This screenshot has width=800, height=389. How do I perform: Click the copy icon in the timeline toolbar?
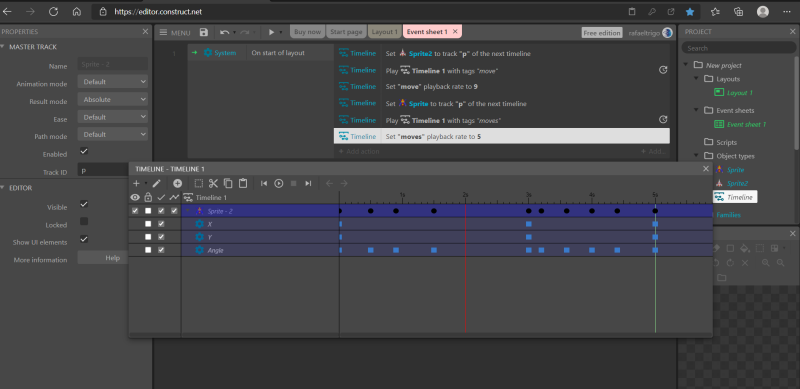[x=228, y=183]
